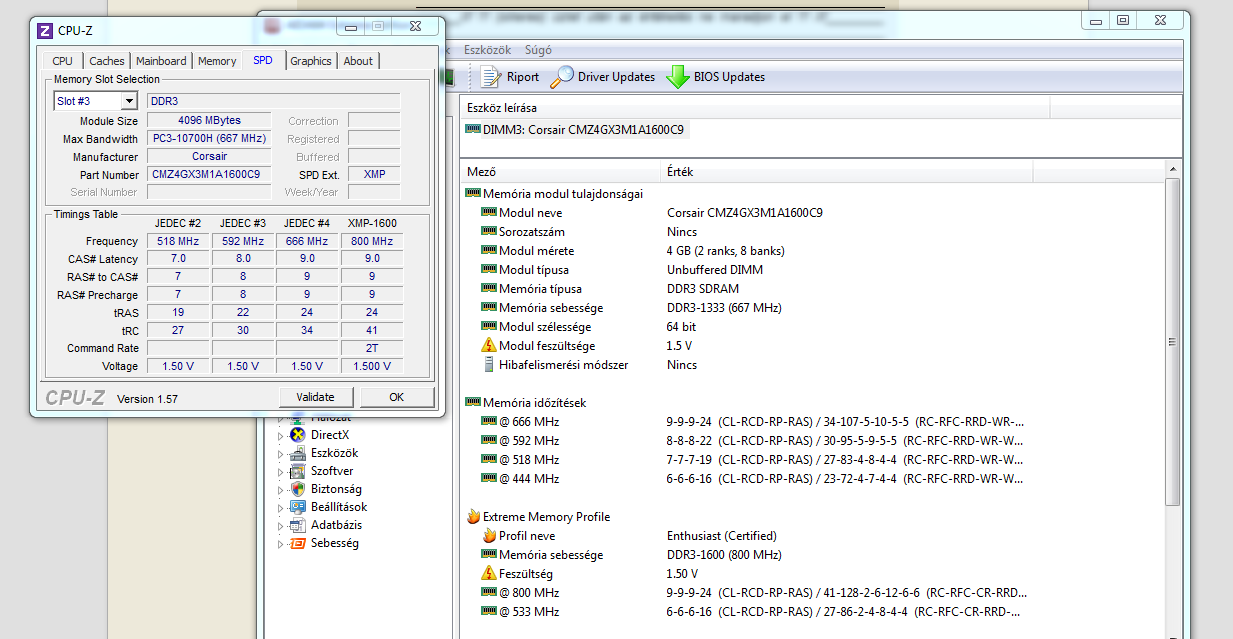Click the Max Bandwidth field PC3-10700H
Screen dimensions: 1233x639
tap(209, 138)
